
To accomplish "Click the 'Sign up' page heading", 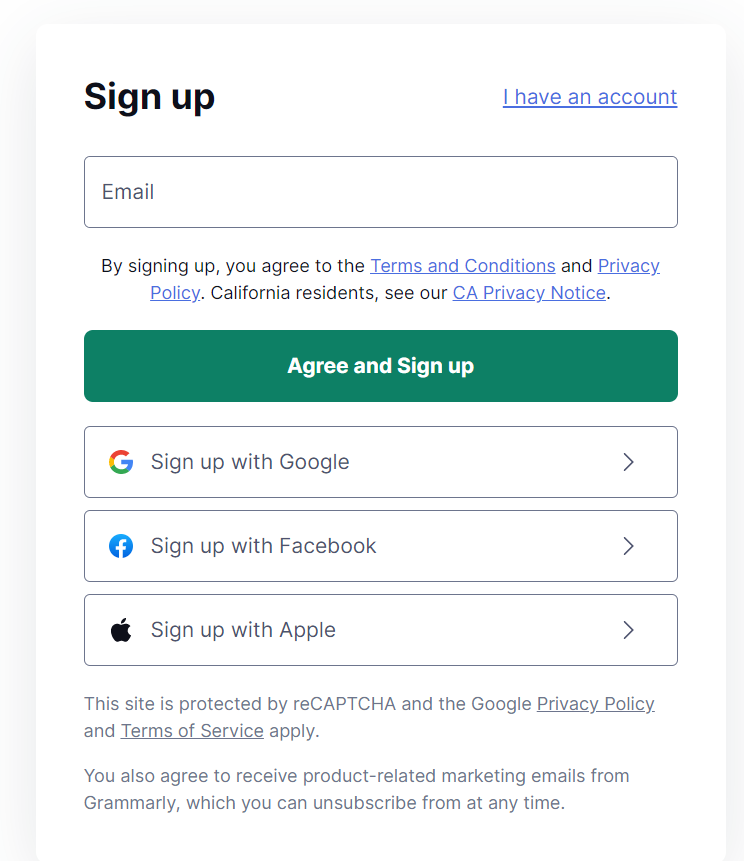I will click(149, 97).
